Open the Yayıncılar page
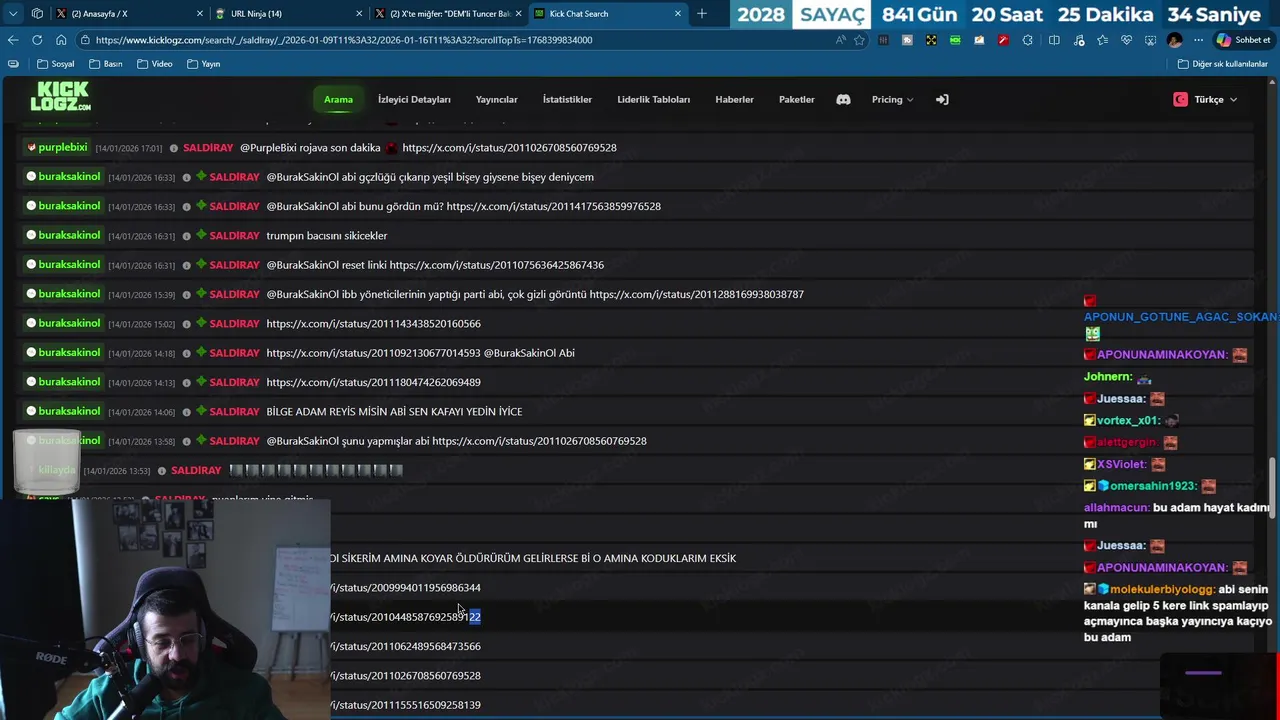This screenshot has height=720, width=1280. (x=496, y=99)
